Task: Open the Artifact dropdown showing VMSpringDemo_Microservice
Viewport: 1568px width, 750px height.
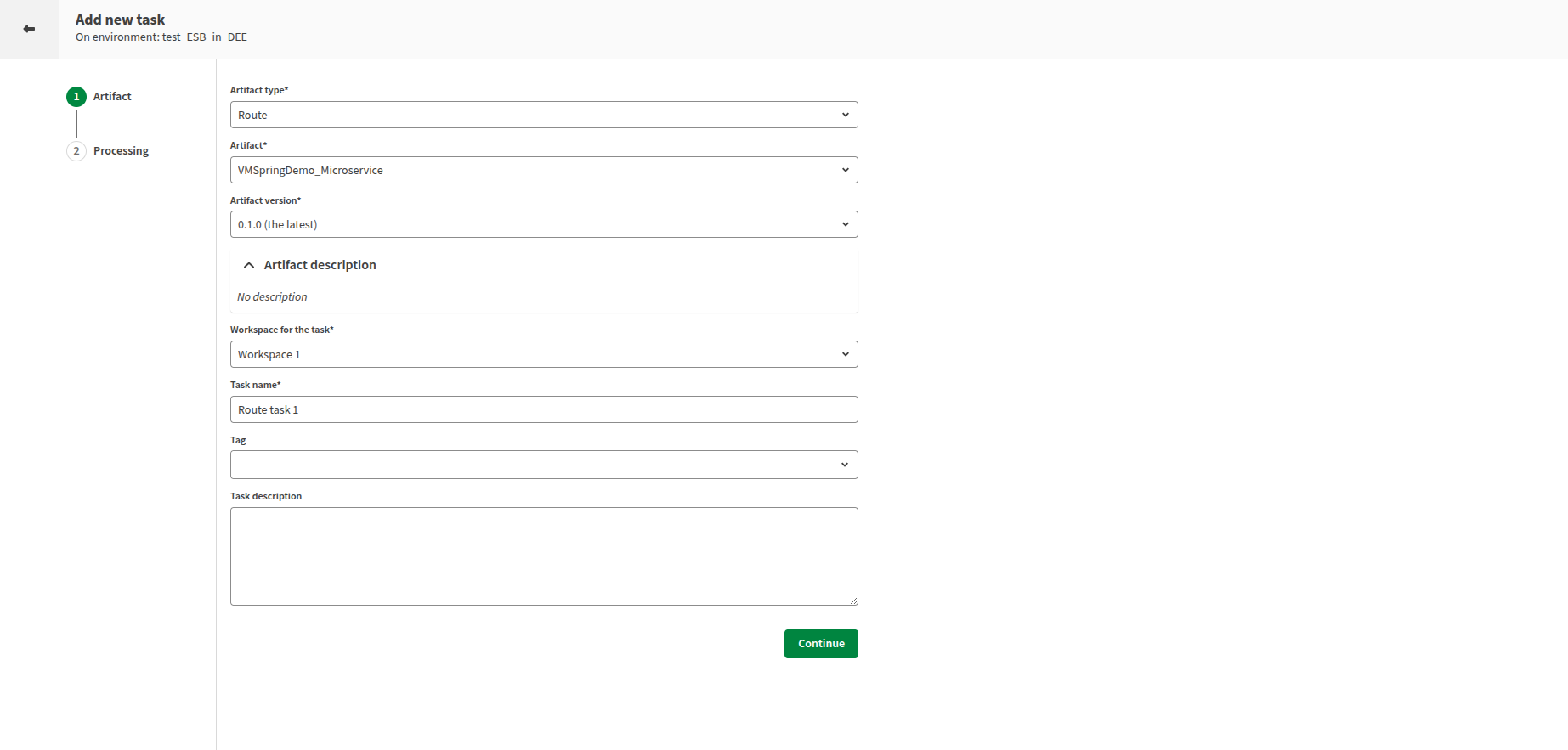Action: [x=544, y=170]
